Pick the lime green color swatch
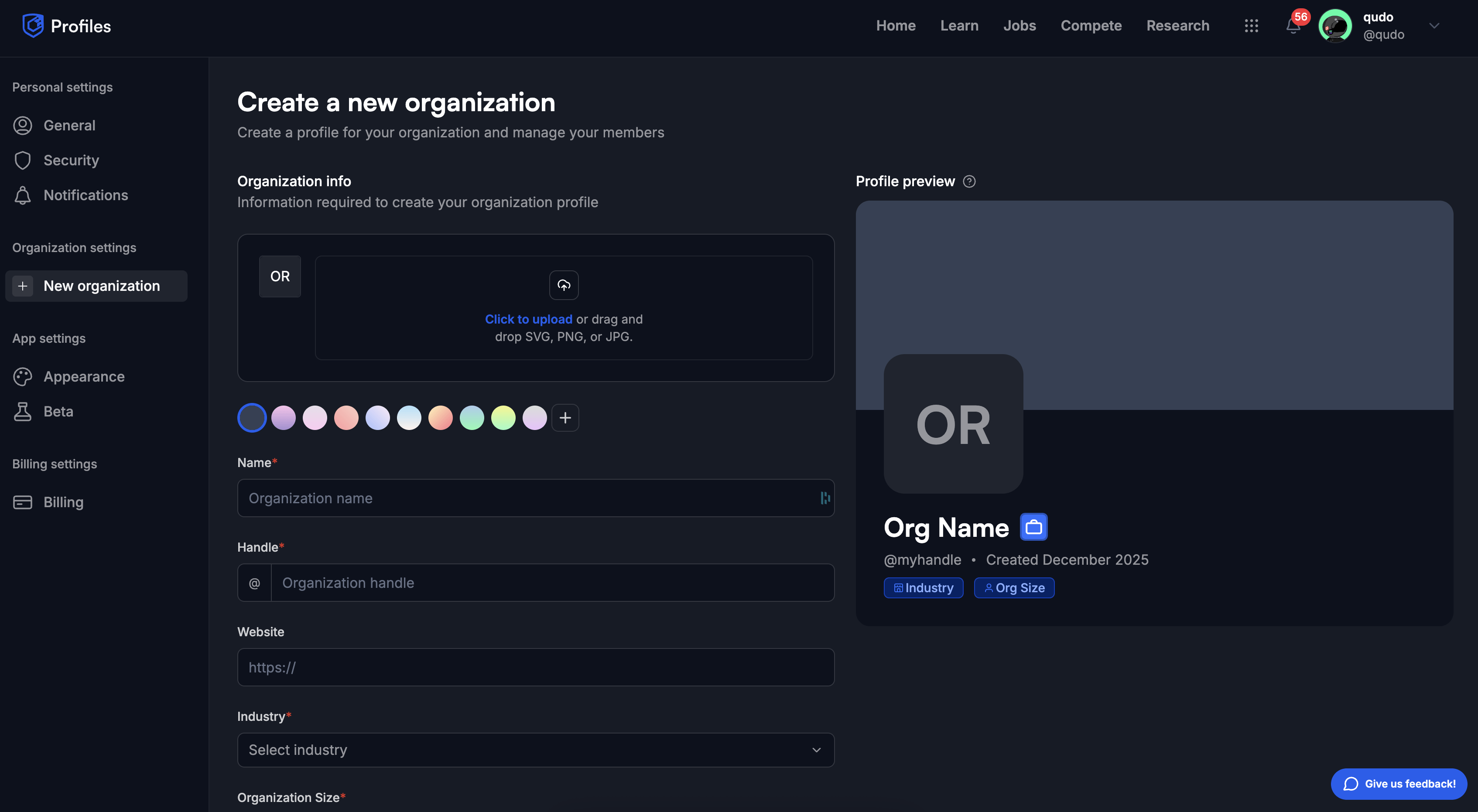The width and height of the screenshot is (1478, 812). (x=503, y=417)
